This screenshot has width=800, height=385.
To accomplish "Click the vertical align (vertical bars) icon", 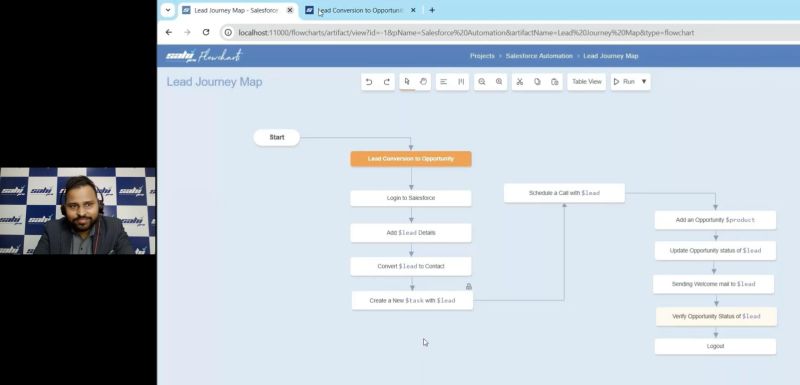I will click(461, 82).
